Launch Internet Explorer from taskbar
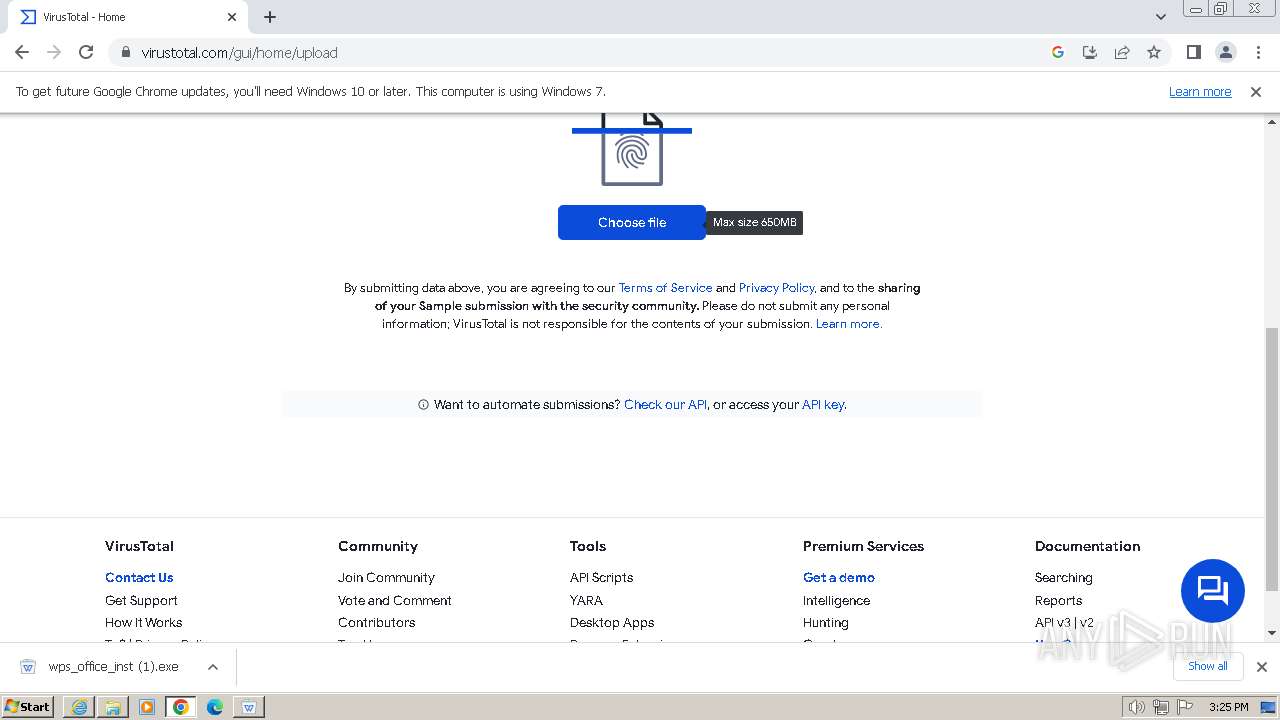Viewport: 1280px width, 720px height. tap(79, 707)
